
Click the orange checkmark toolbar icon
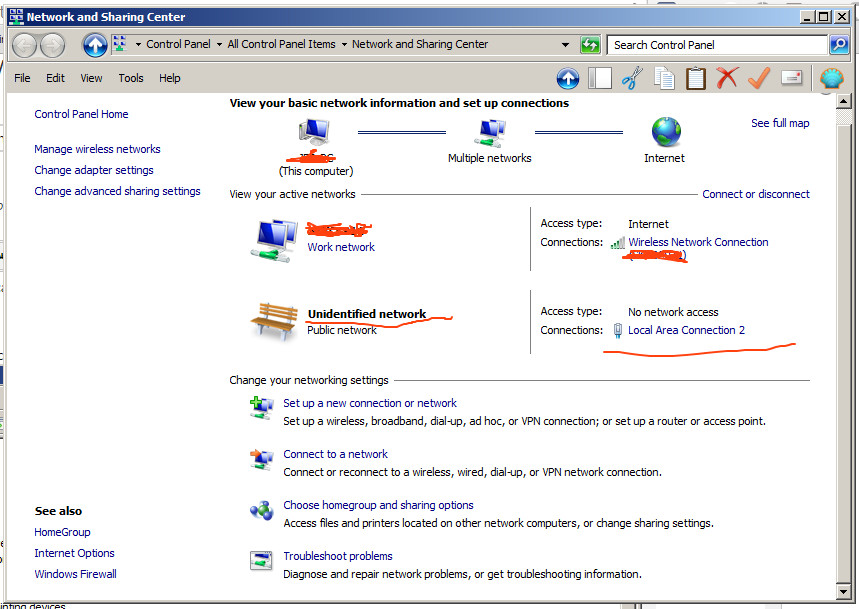point(759,78)
